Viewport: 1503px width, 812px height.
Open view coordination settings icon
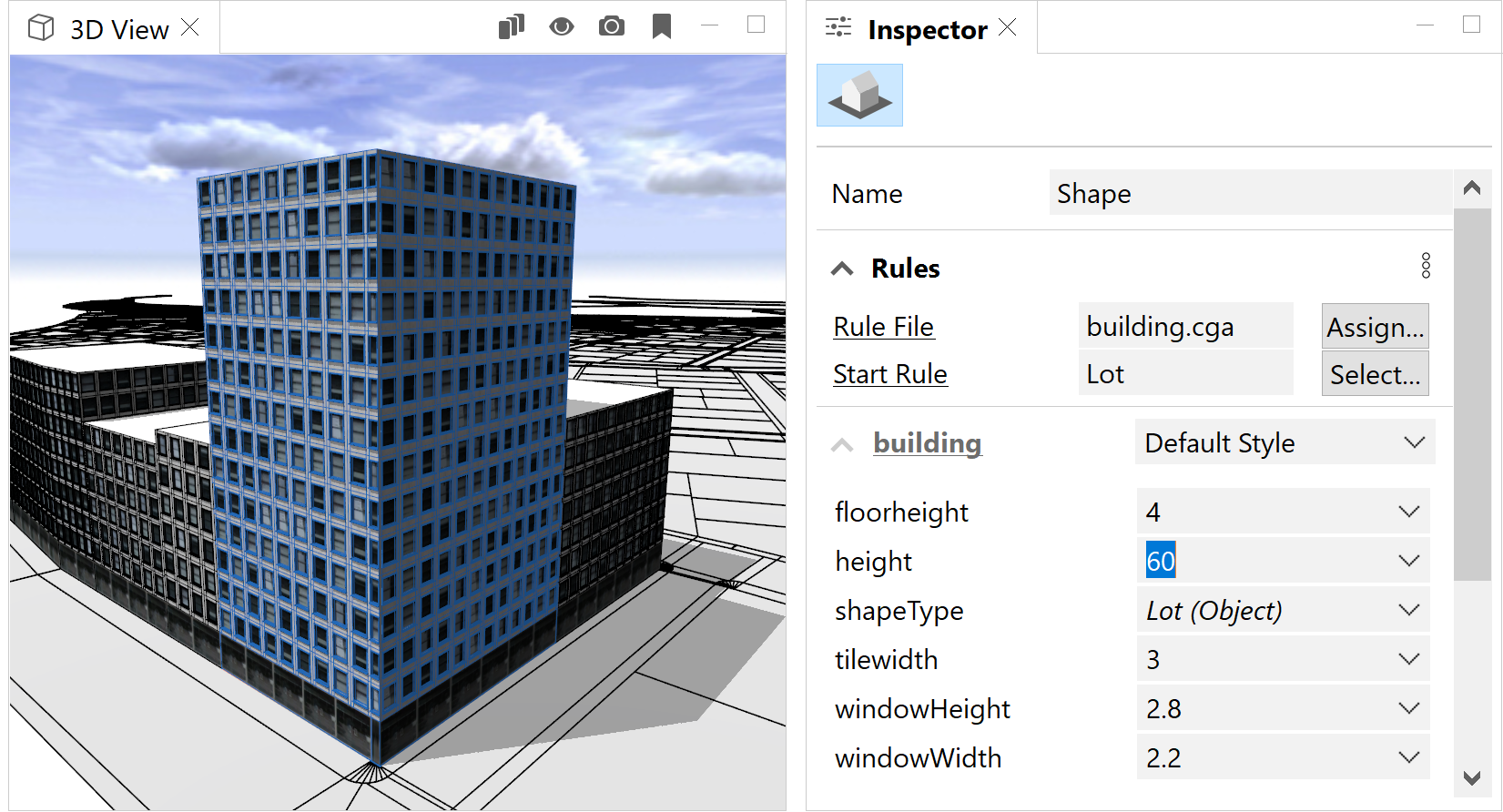click(x=512, y=26)
